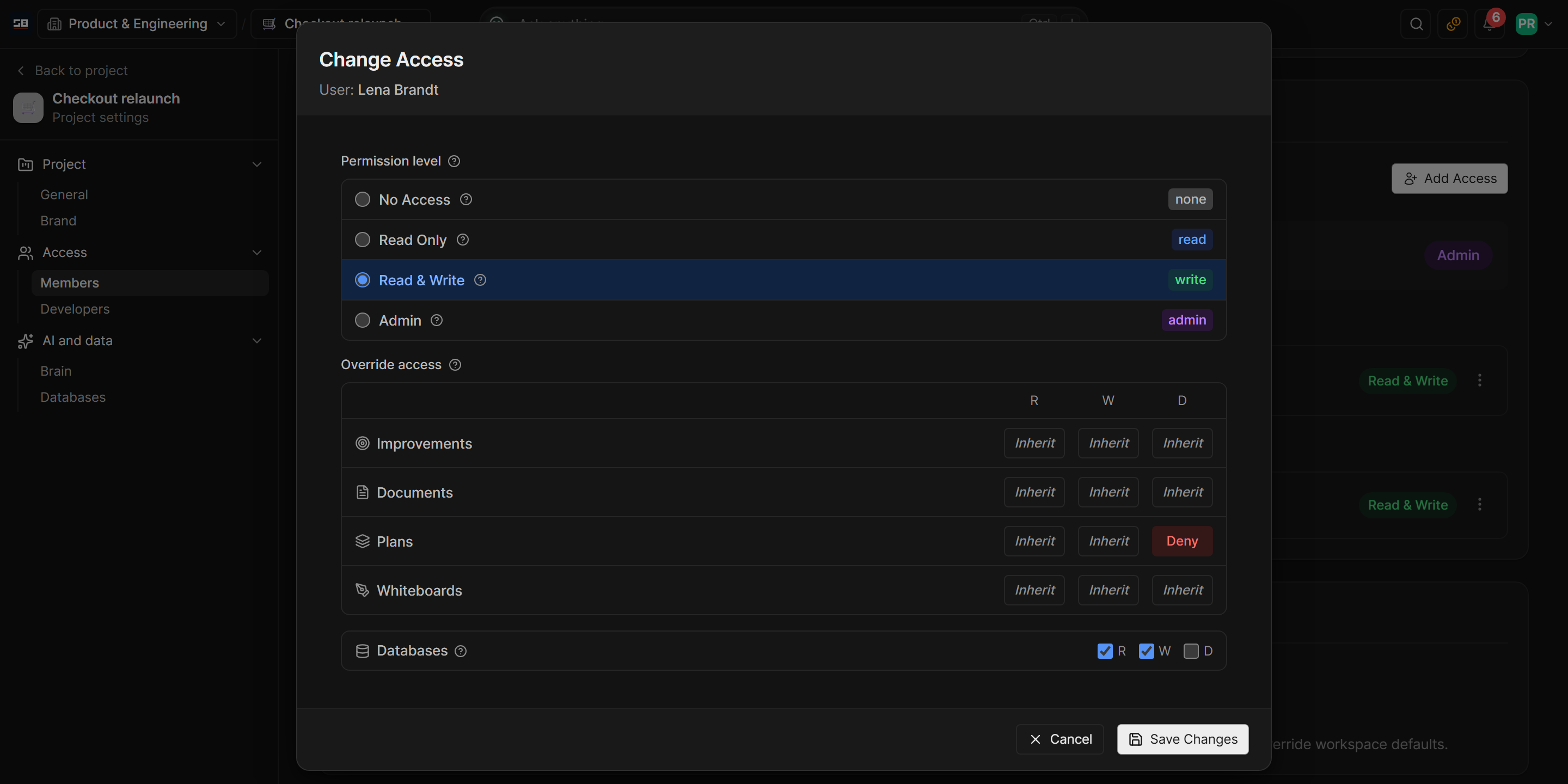Click the Add Access button

coord(1449,179)
